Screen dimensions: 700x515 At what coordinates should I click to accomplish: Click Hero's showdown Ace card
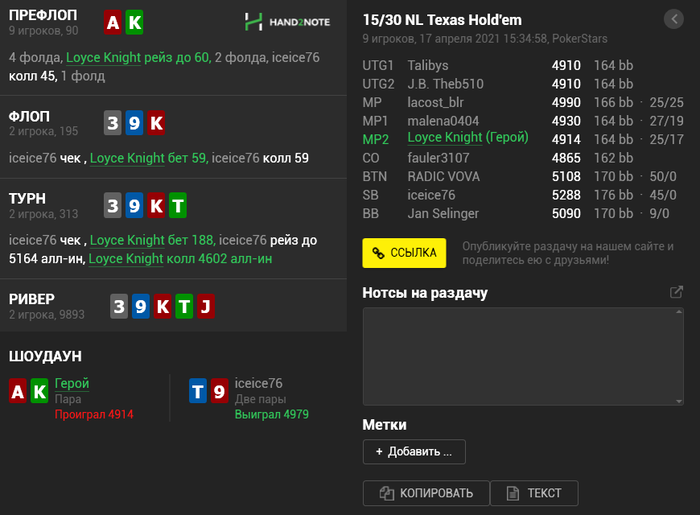pyautogui.click(x=18, y=391)
